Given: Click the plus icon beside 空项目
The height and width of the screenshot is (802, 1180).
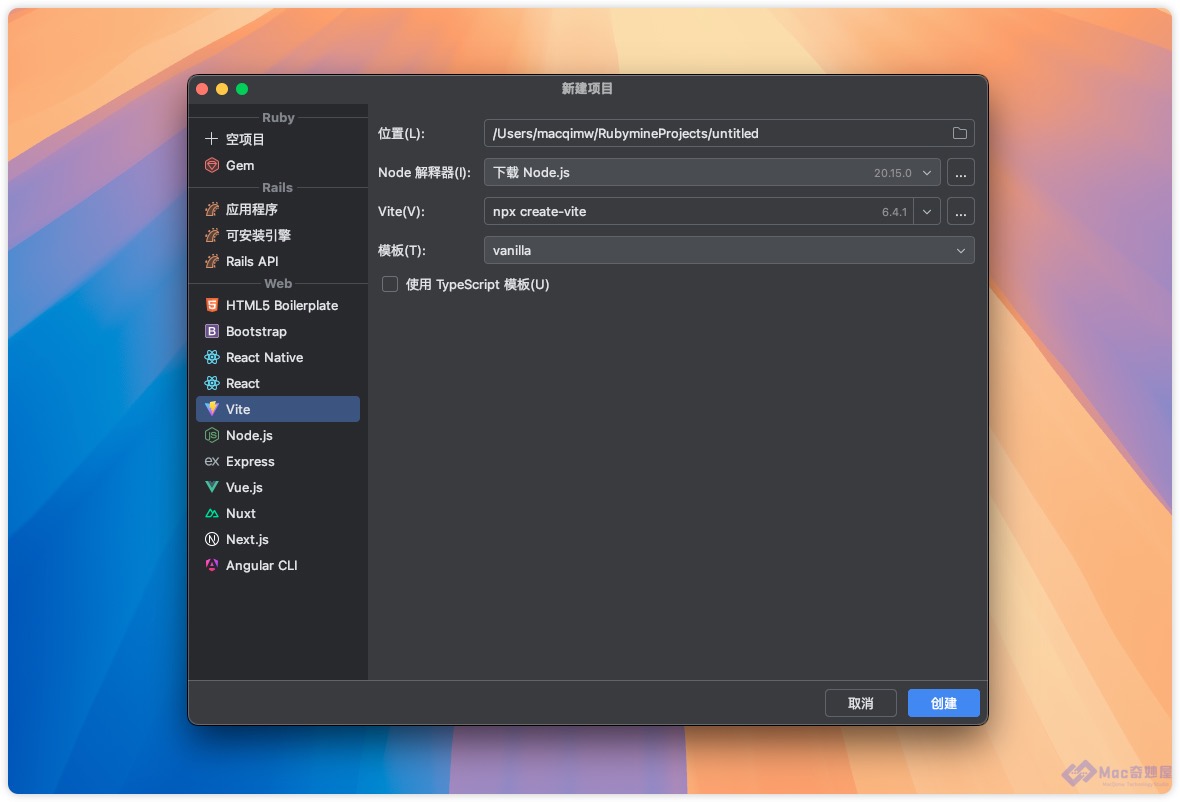Looking at the screenshot, I should pos(211,138).
